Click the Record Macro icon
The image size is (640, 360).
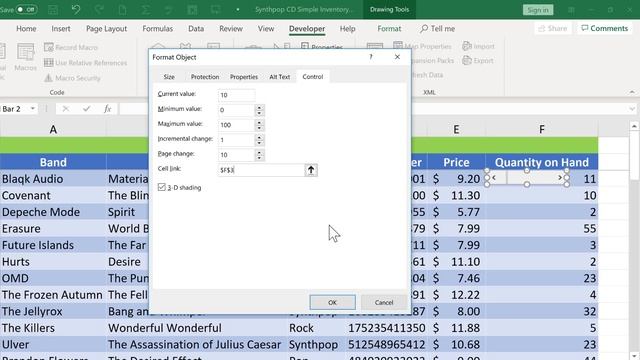(x=49, y=47)
